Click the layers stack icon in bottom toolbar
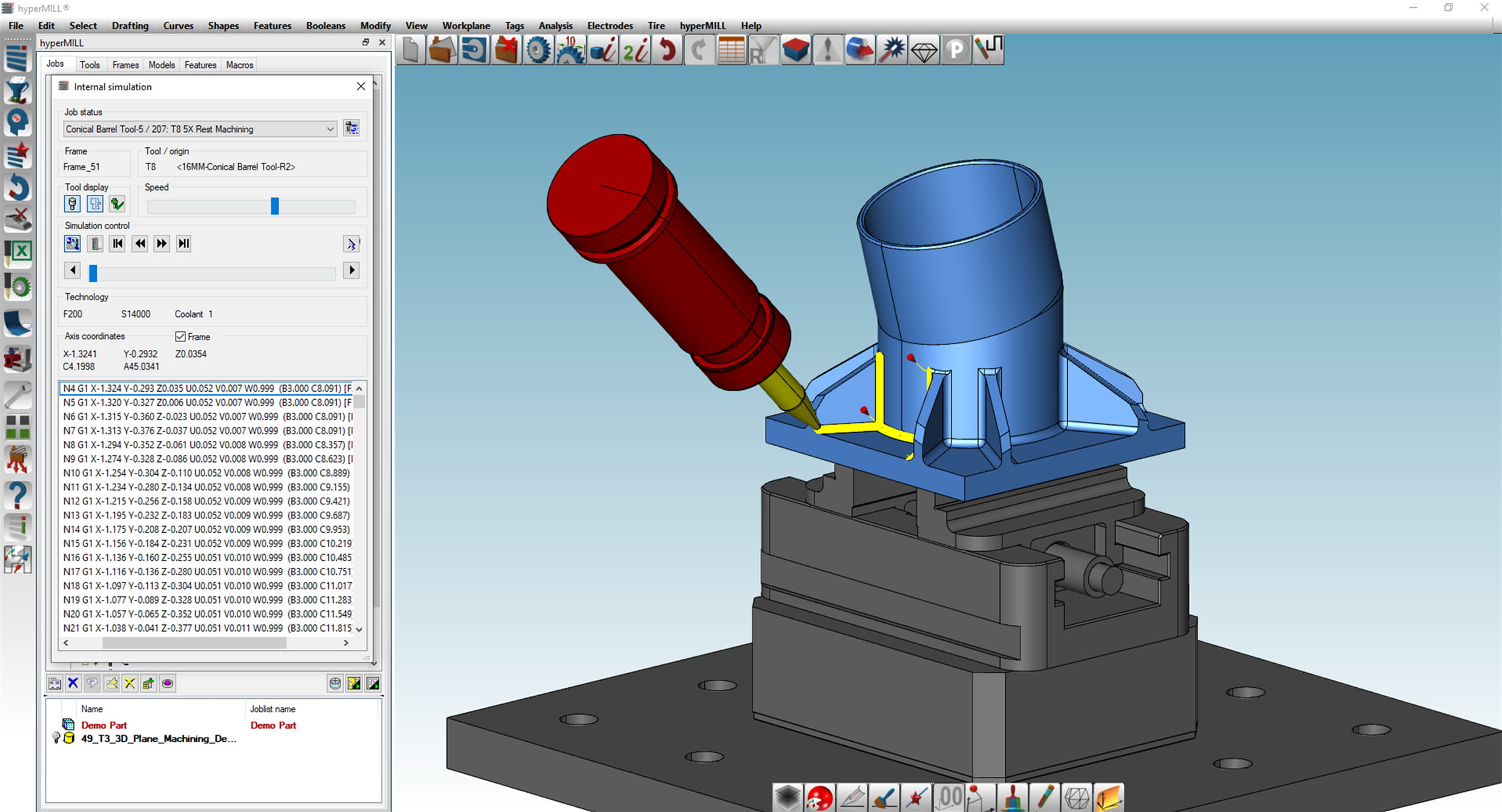Screen dimensions: 1502x812 [x=787, y=797]
